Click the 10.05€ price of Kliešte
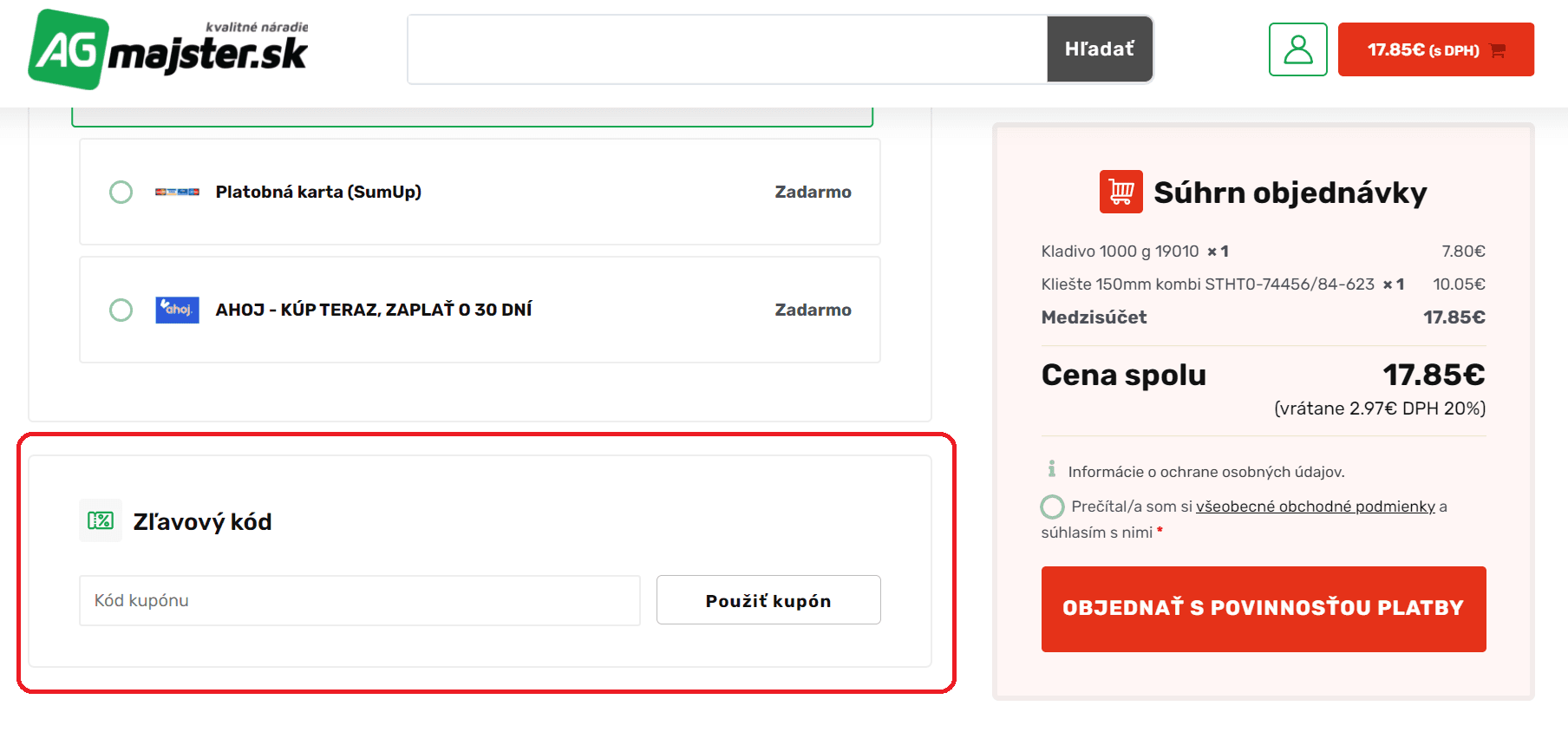The image size is (1568, 732). [x=1459, y=284]
